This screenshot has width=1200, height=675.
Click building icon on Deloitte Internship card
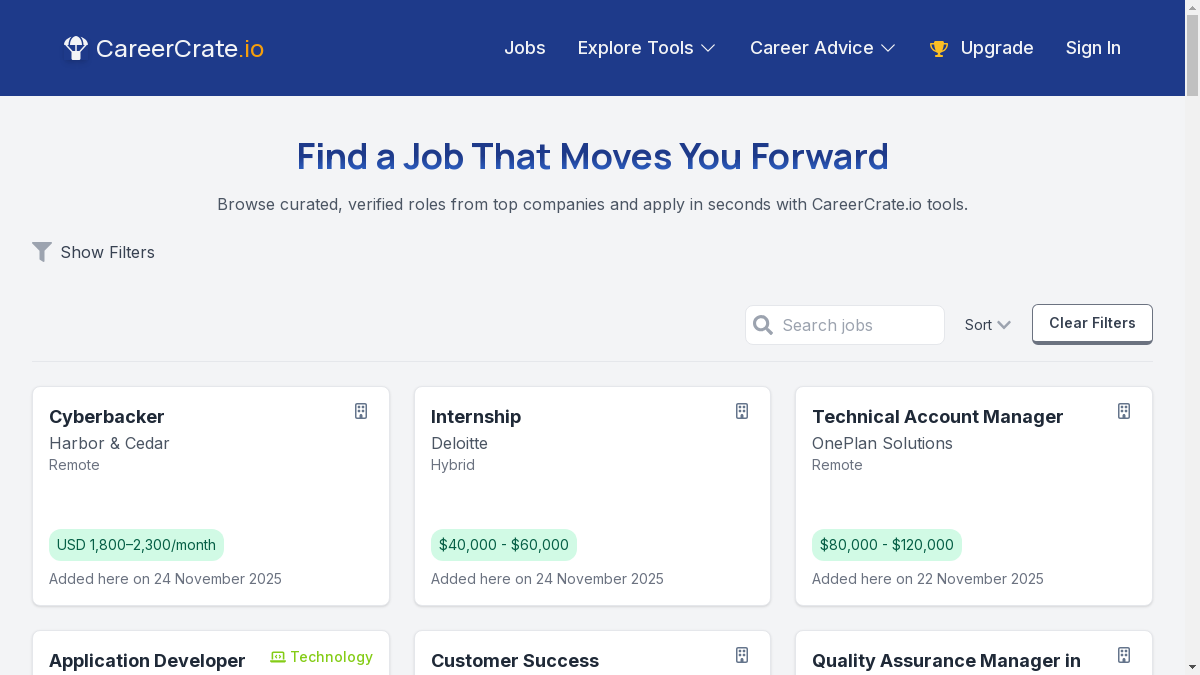742,411
